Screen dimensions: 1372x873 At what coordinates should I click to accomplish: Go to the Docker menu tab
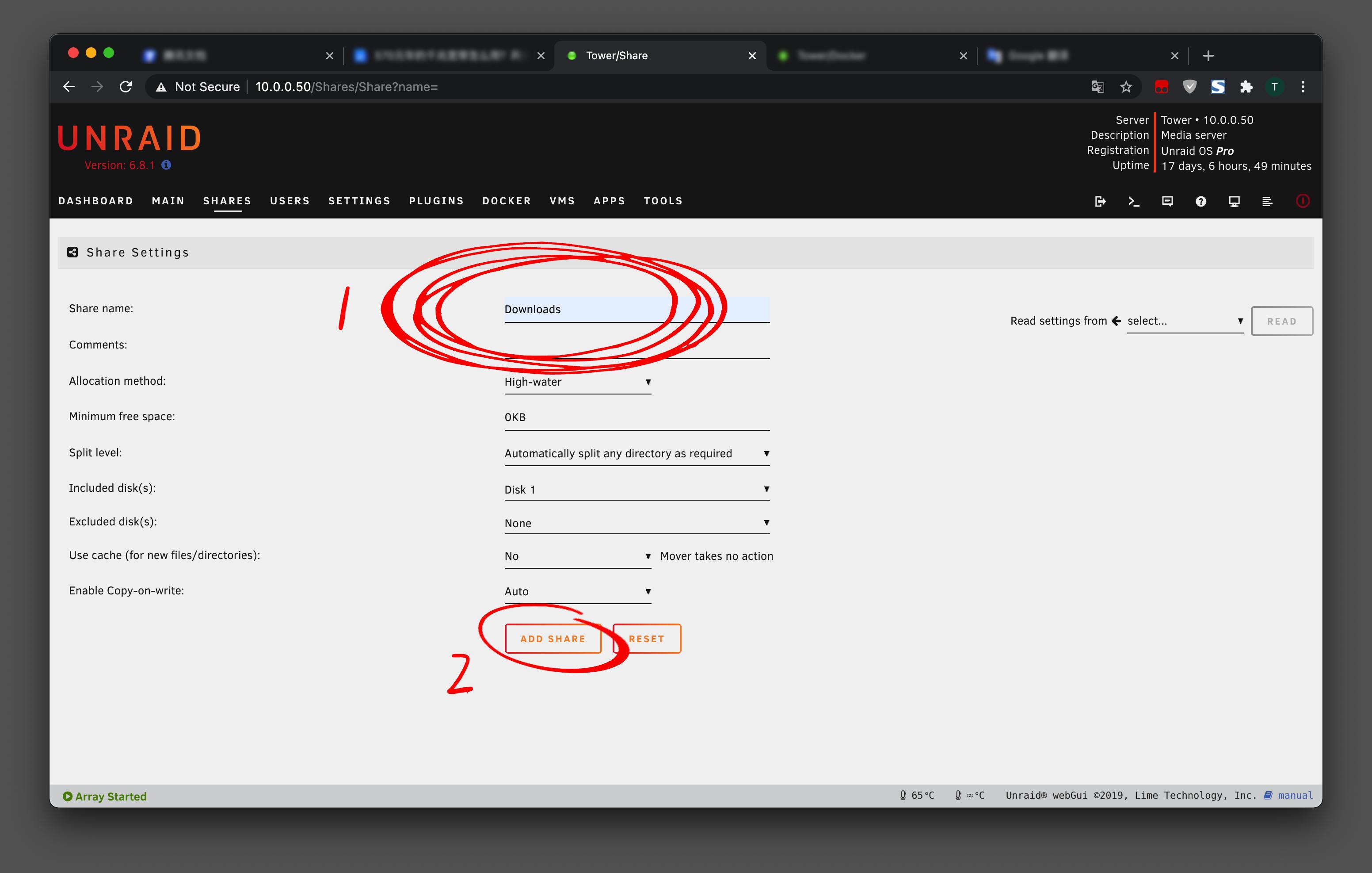(507, 201)
